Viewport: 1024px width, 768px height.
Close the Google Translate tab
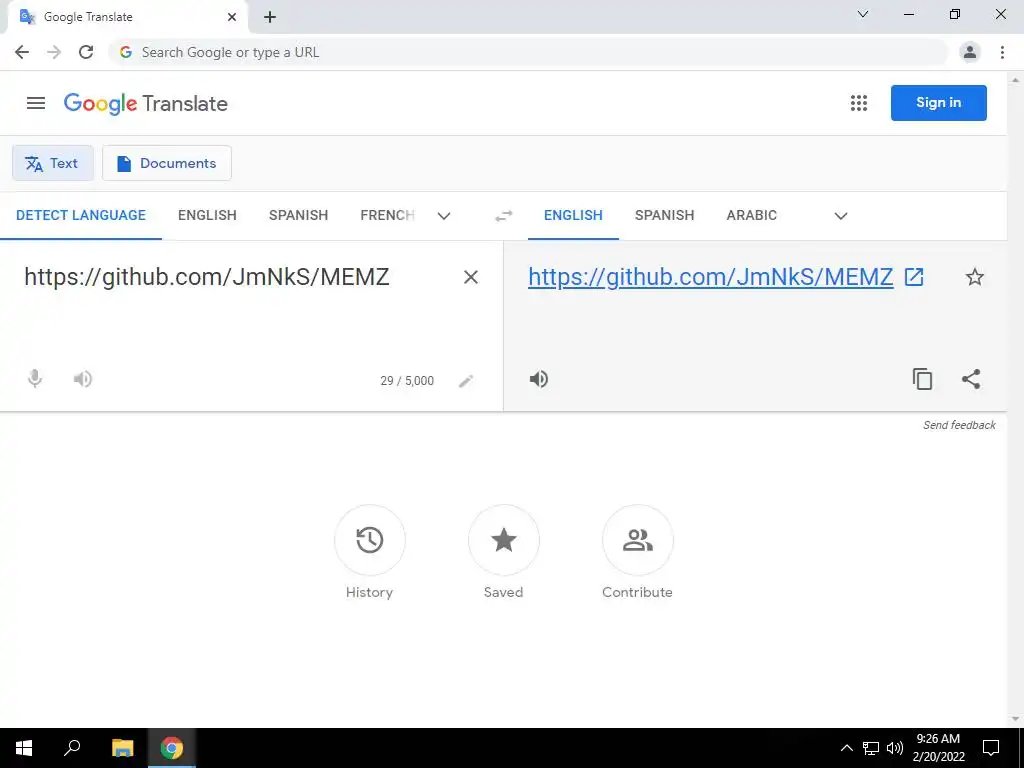pyautogui.click(x=232, y=17)
